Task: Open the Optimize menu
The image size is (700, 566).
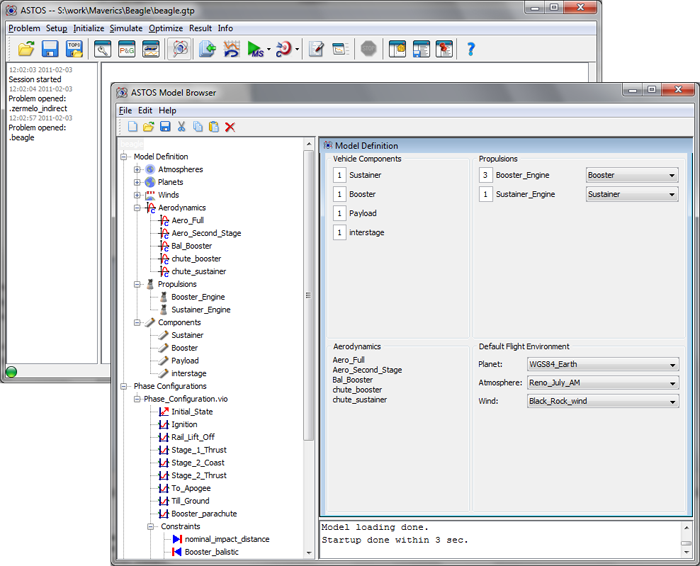Action: pyautogui.click(x=166, y=28)
